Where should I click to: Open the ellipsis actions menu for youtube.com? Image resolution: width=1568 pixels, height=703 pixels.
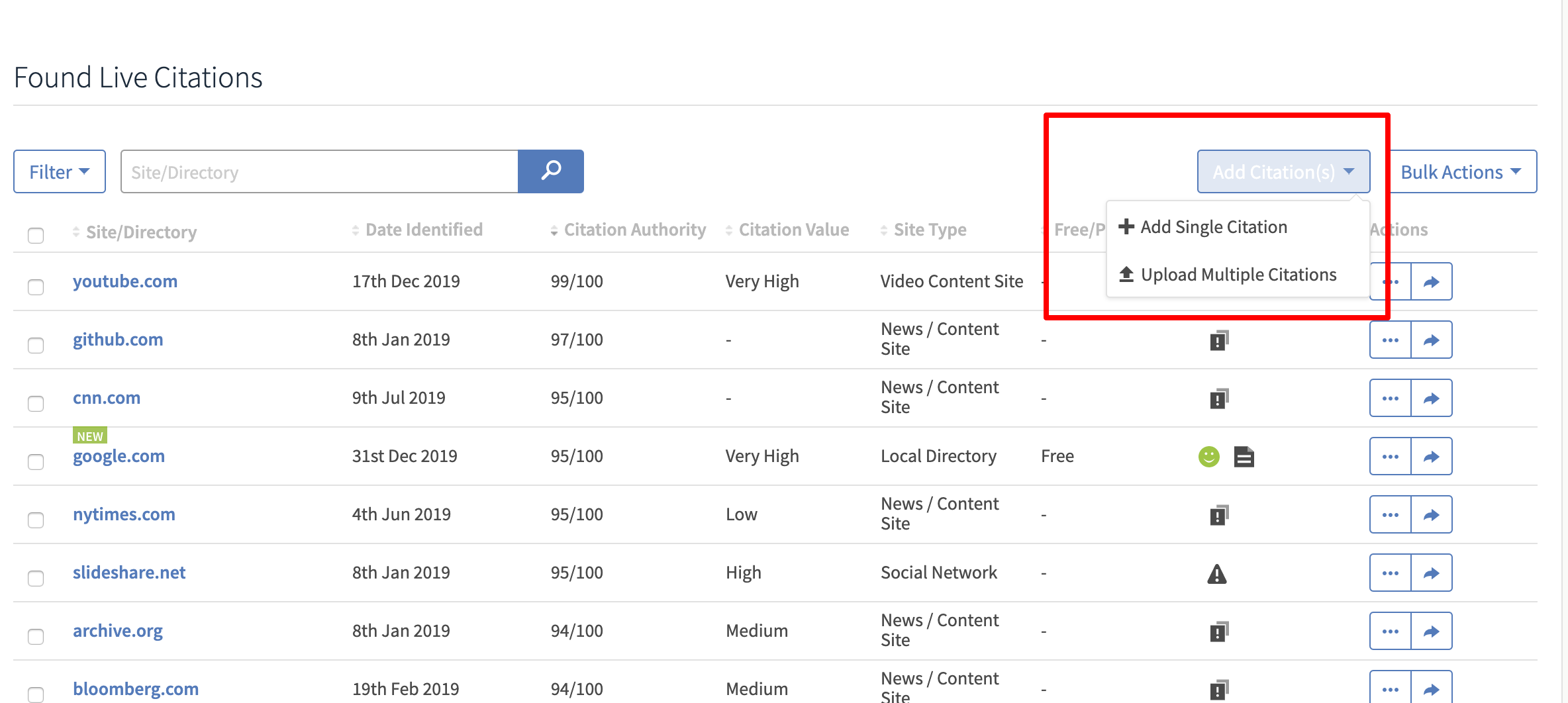[1389, 281]
